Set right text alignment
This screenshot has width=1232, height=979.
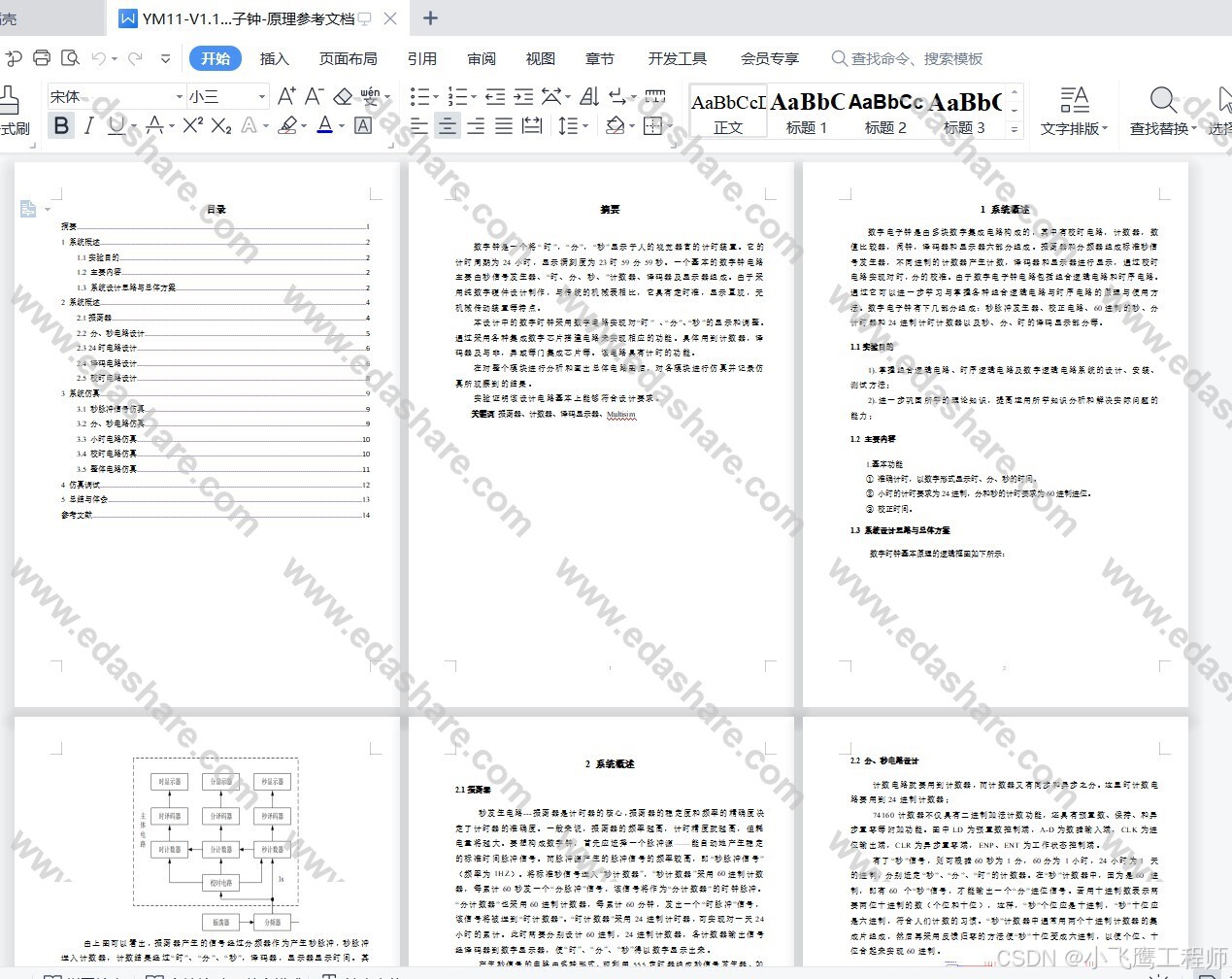(x=475, y=125)
